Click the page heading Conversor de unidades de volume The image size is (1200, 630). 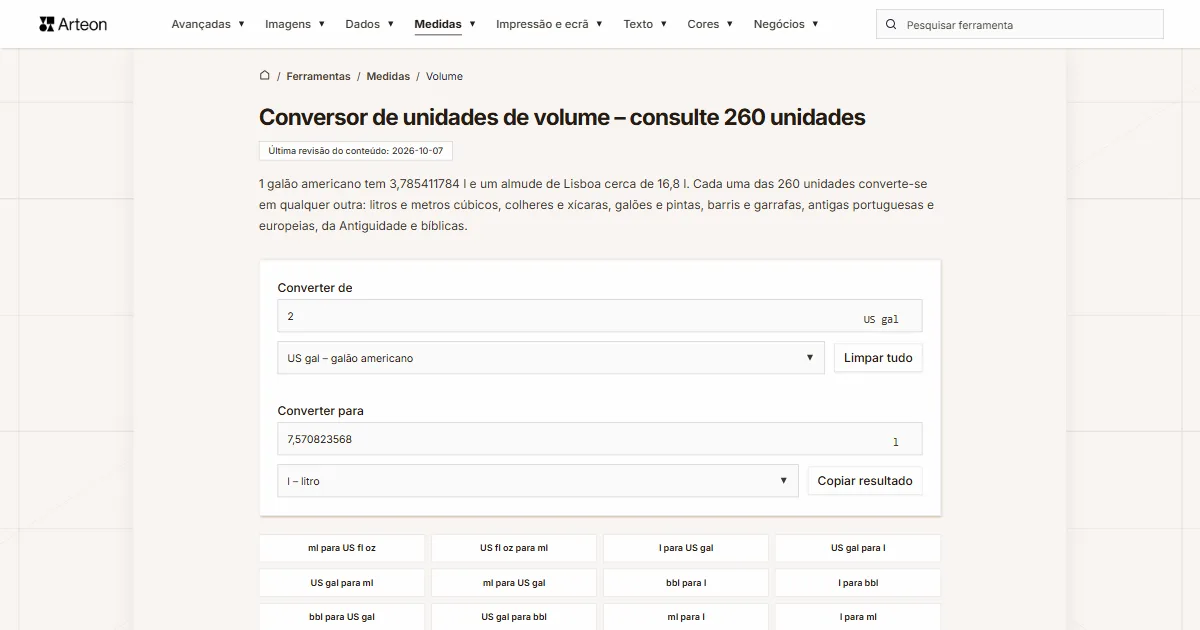562,117
